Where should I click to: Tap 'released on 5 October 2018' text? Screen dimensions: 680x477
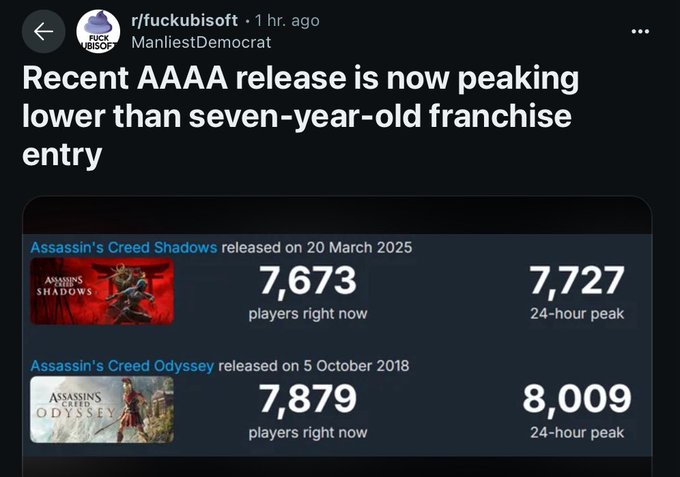click(314, 366)
